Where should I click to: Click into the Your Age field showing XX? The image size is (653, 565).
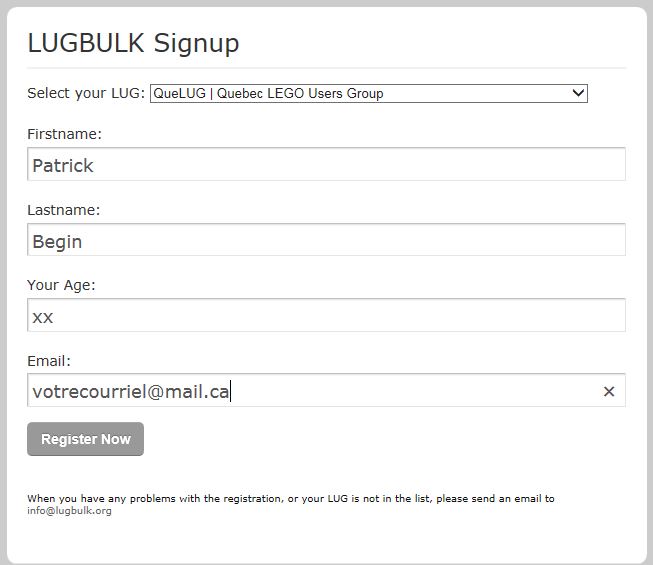326,316
